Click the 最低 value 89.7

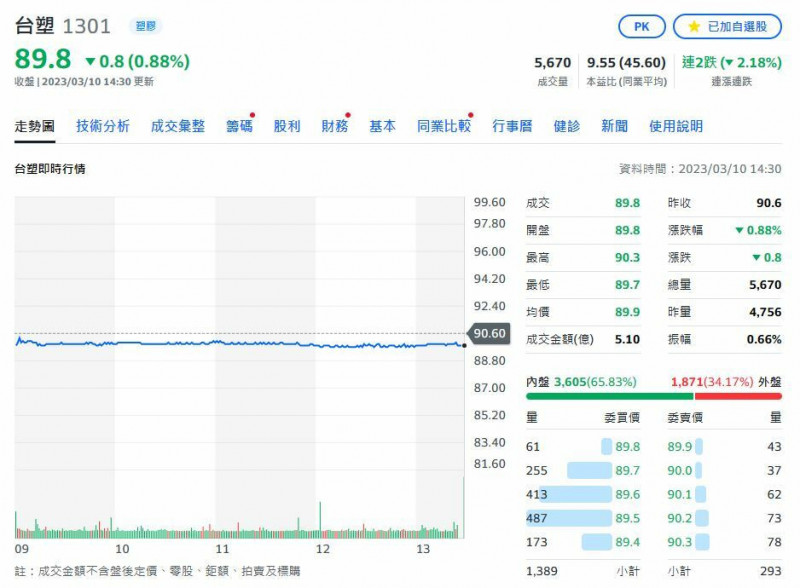[x=627, y=285]
